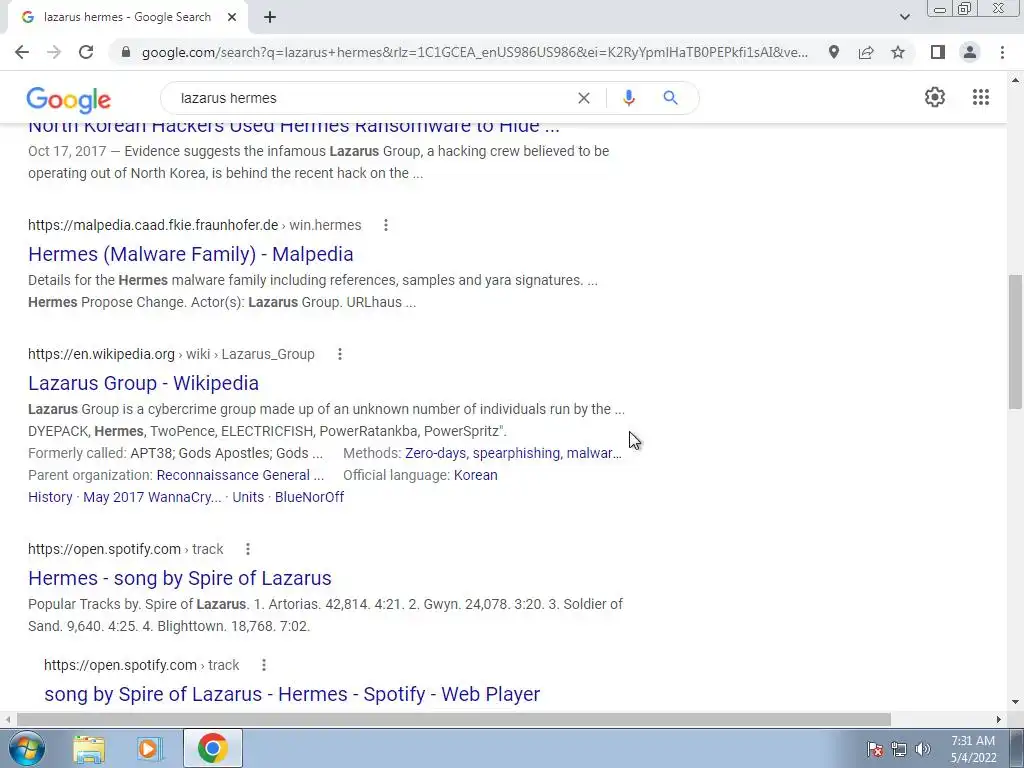Image resolution: width=1024 pixels, height=768 pixels.
Task: Jump to May 2017 WannaCry section link
Action: (x=152, y=497)
